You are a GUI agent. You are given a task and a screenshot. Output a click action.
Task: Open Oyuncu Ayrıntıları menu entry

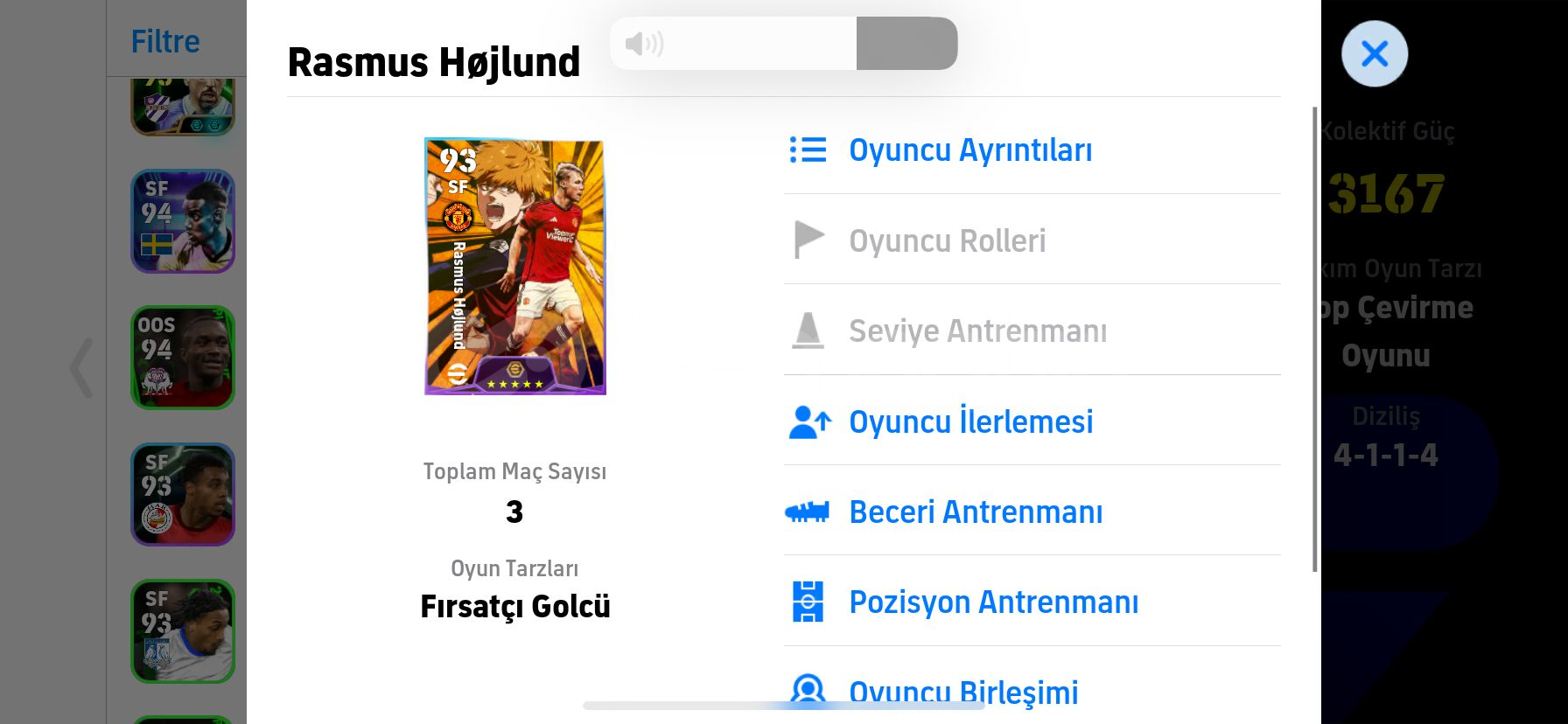(970, 150)
